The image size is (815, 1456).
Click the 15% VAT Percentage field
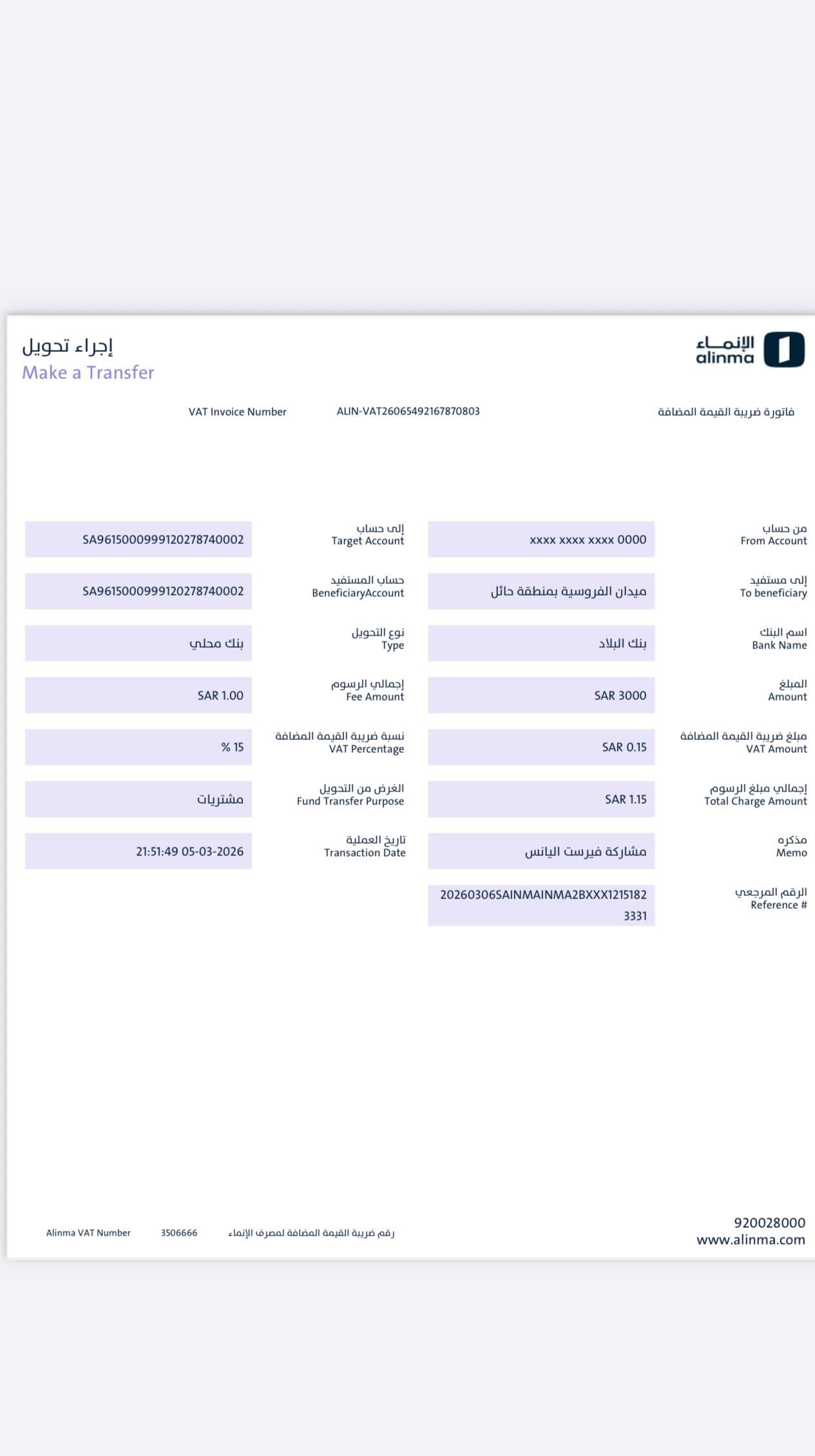(139, 747)
